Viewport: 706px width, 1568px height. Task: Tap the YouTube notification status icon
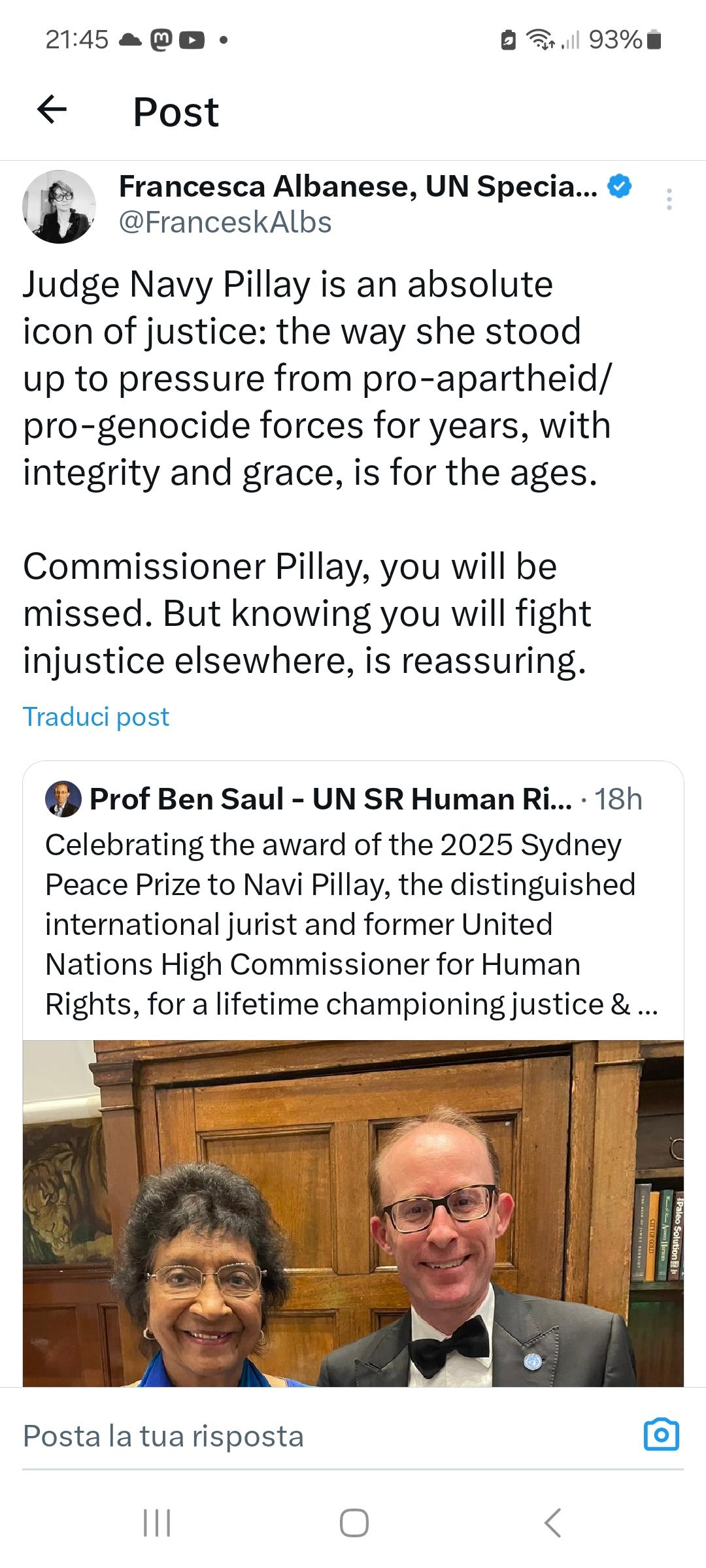[x=191, y=41]
